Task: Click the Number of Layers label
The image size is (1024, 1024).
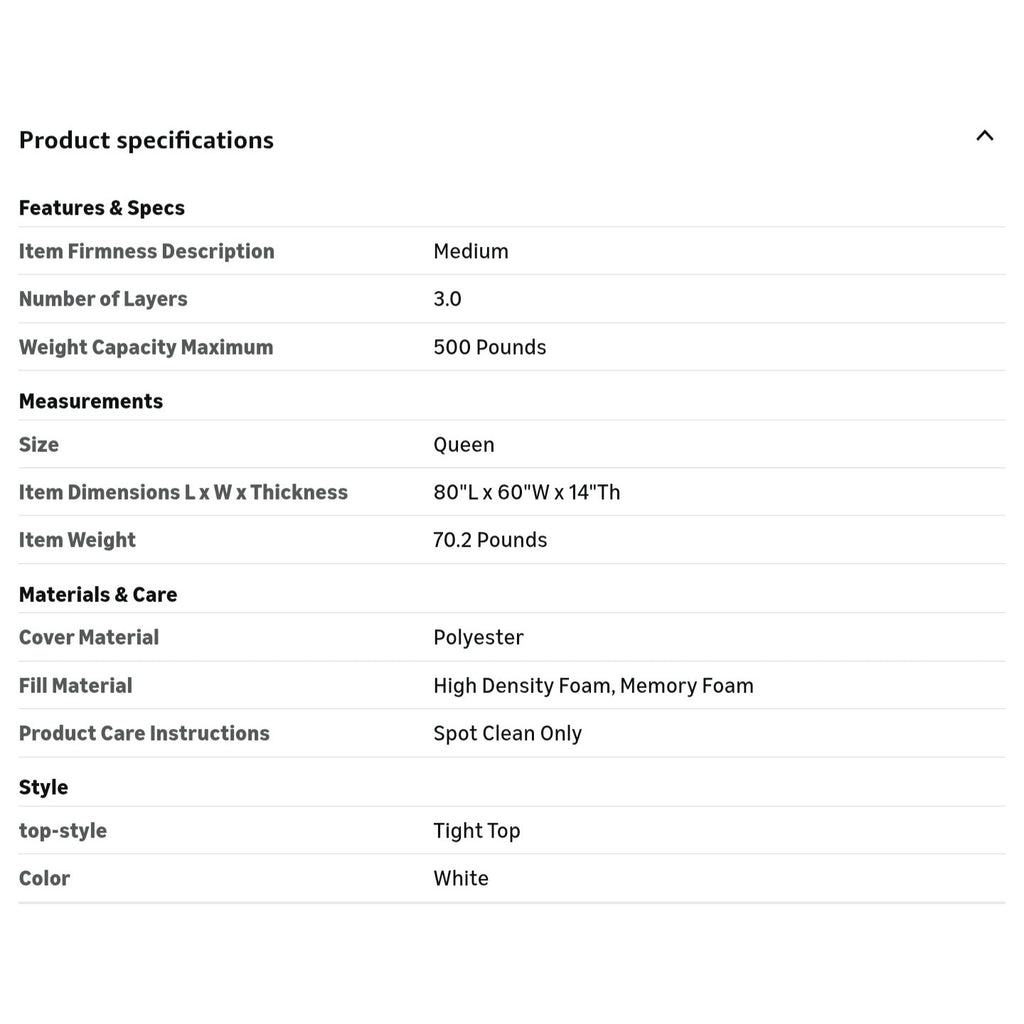Action: pos(103,299)
